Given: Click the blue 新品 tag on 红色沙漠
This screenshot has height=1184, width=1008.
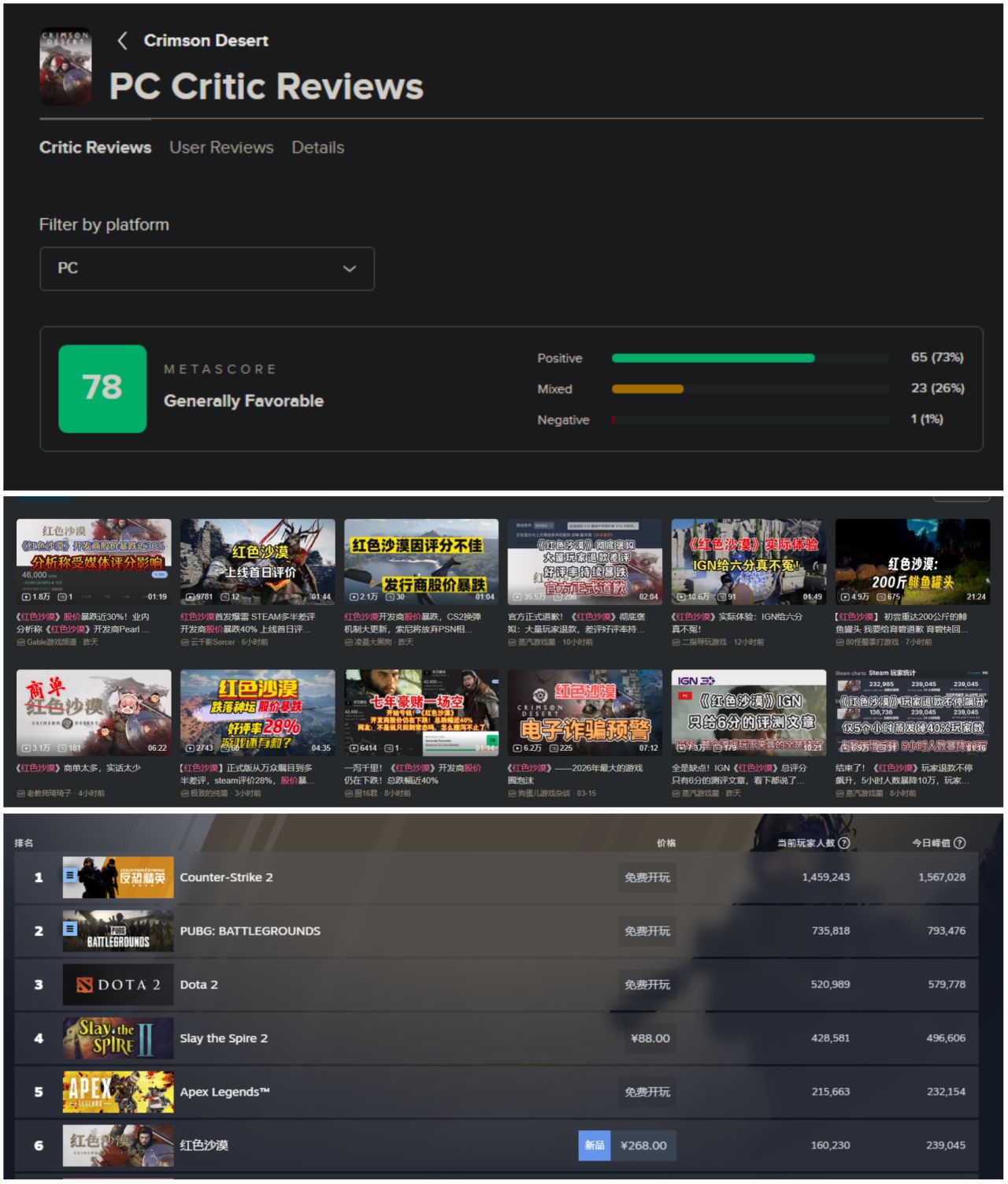Looking at the screenshot, I should [x=595, y=1145].
